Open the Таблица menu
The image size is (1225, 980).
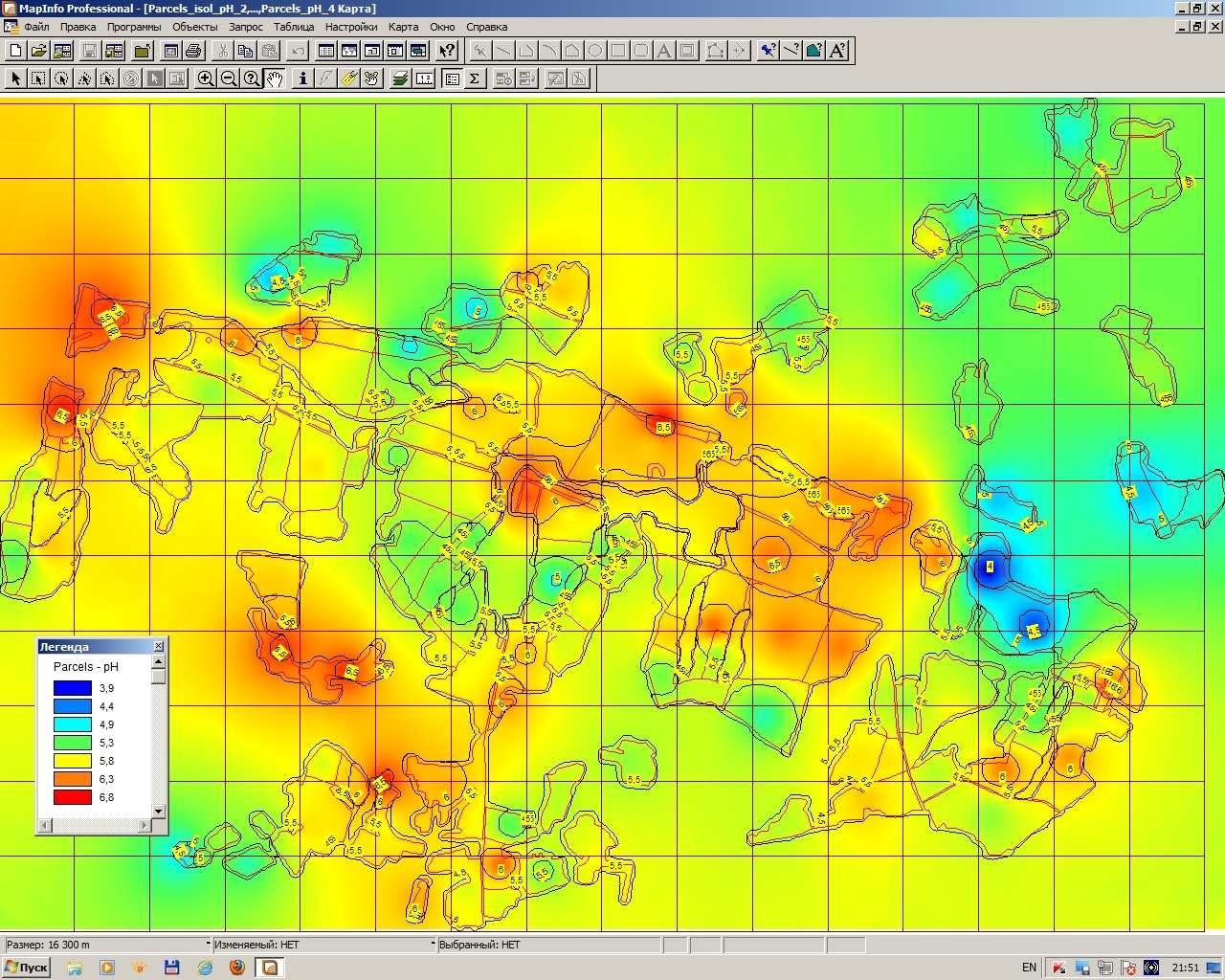tap(294, 27)
